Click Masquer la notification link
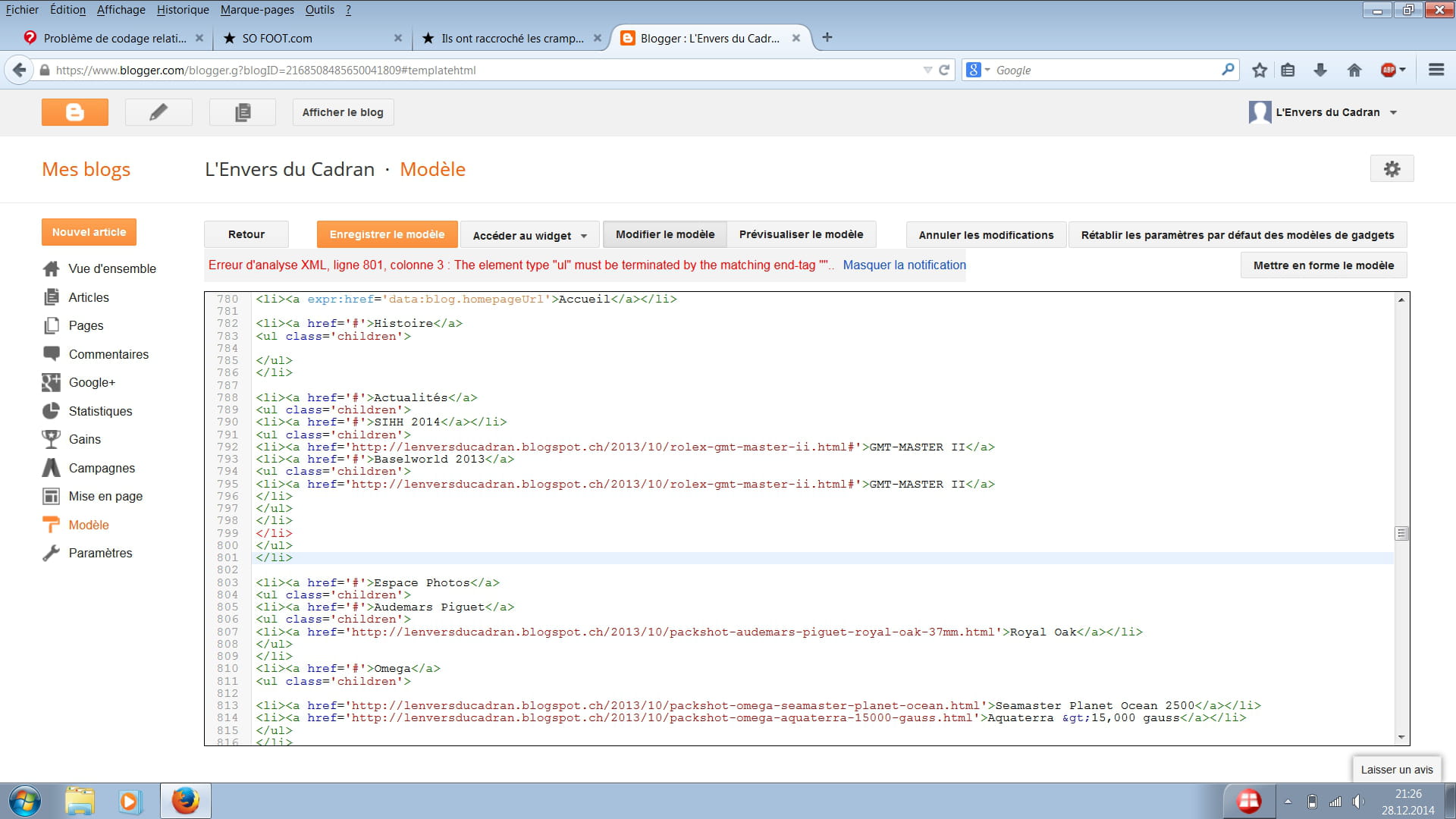Viewport: 1456px width, 819px height. click(x=904, y=265)
